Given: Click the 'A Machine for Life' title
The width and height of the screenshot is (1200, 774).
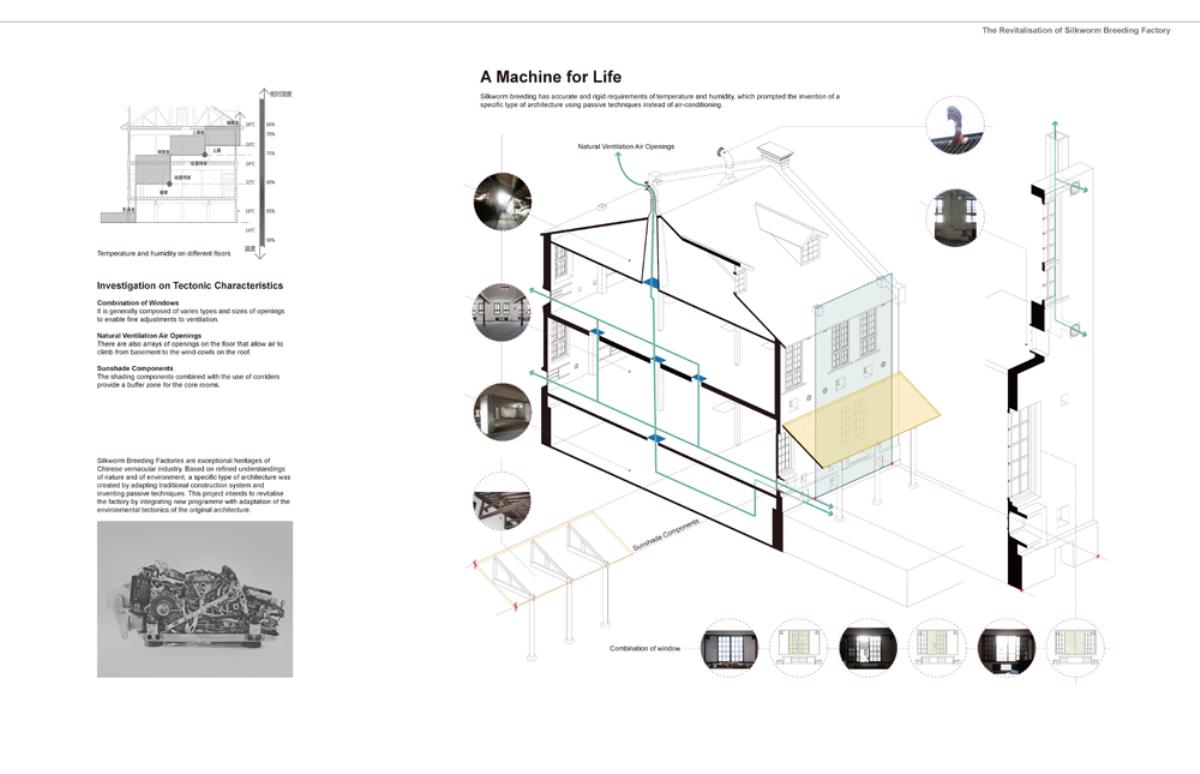Looking at the screenshot, I should click(x=550, y=77).
